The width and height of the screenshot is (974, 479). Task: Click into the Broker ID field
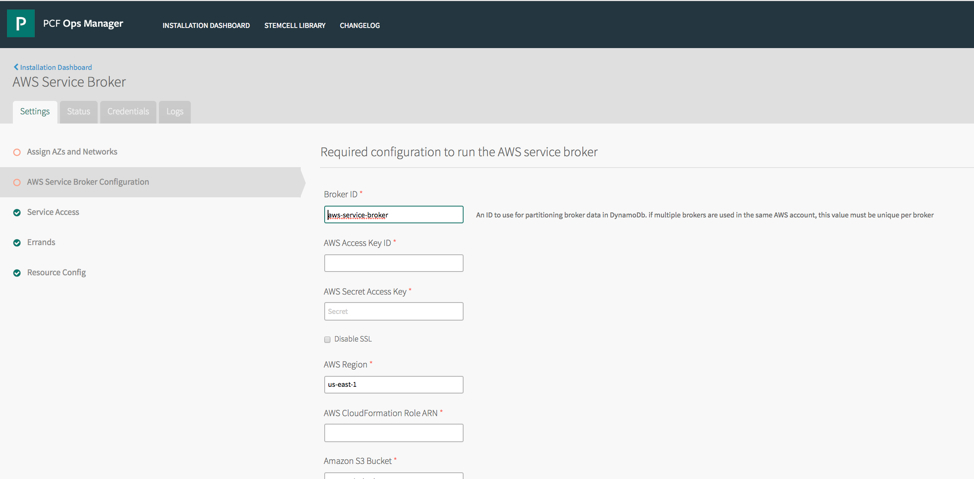click(x=394, y=214)
